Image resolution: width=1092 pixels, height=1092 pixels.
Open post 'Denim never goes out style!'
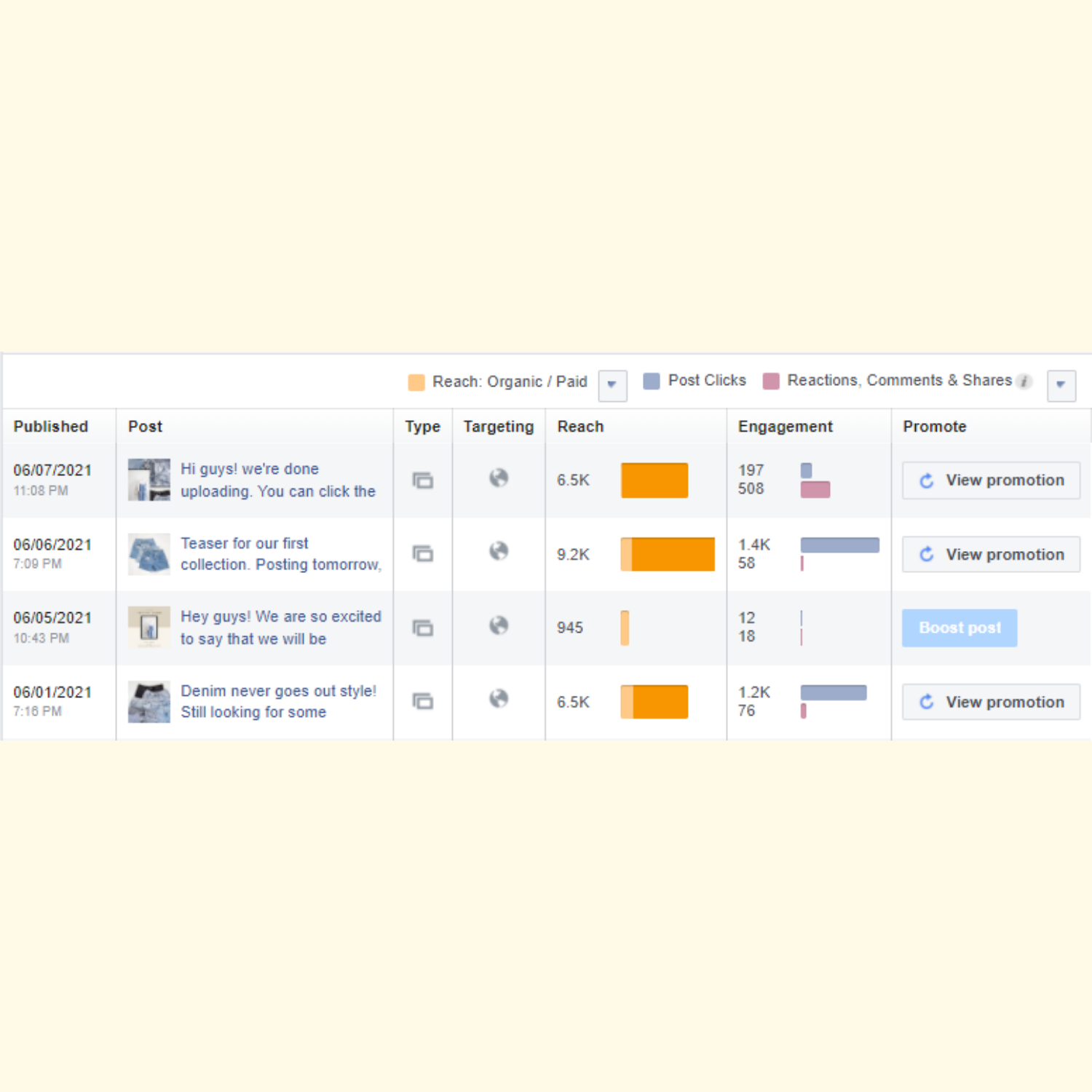279,701
